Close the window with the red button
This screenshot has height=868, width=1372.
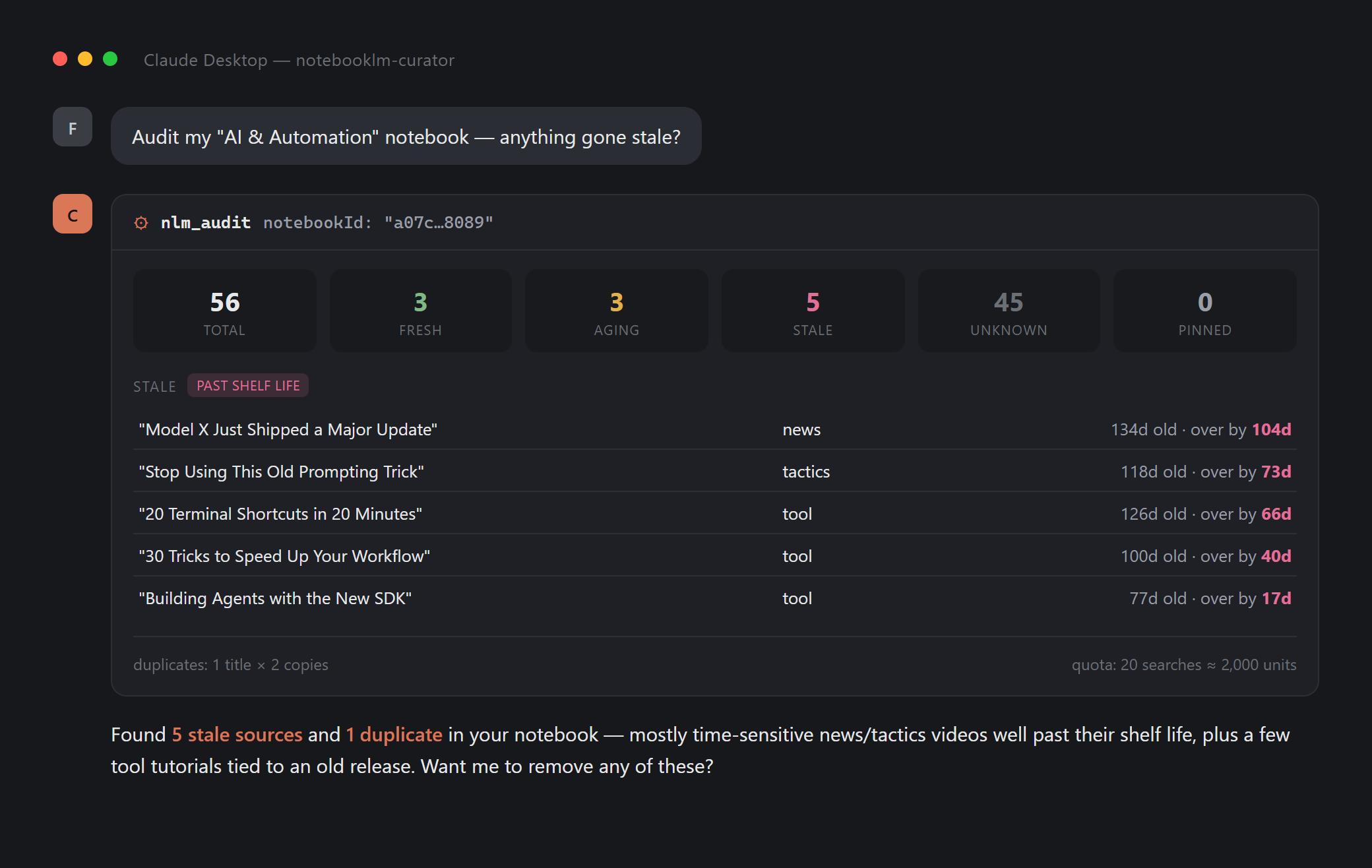(60, 59)
